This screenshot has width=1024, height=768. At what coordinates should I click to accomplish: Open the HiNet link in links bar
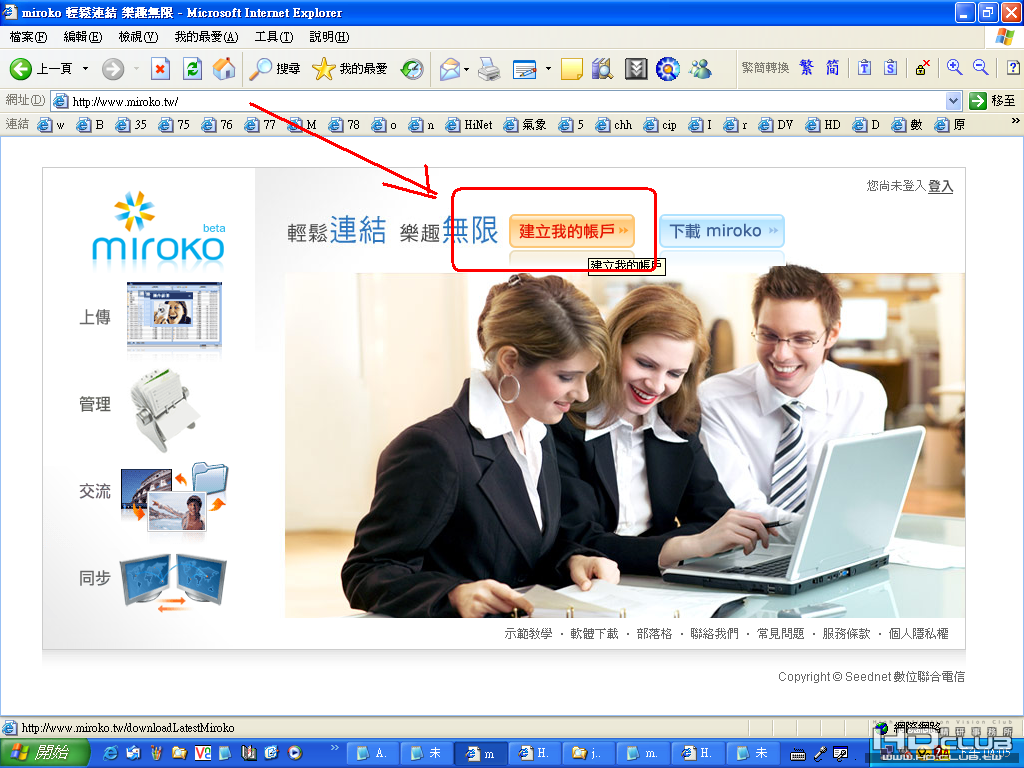point(470,125)
